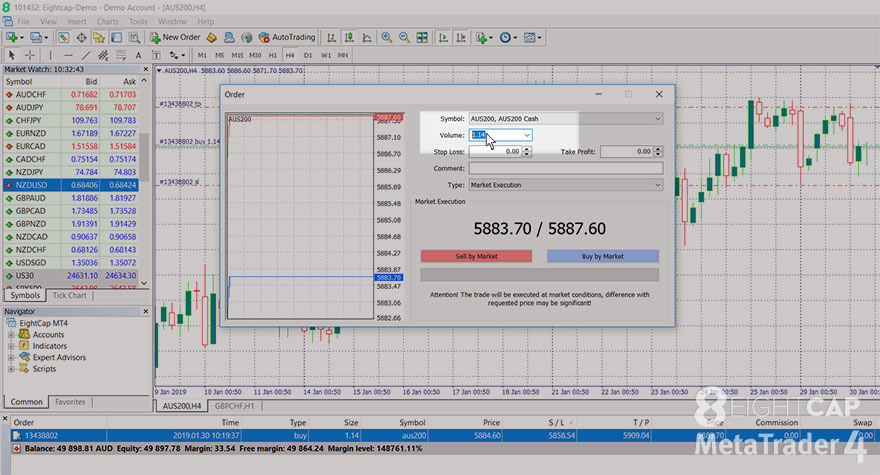Screen dimensions: 880x475
Task: Select the trendline drawing tool
Action: [x=86, y=55]
